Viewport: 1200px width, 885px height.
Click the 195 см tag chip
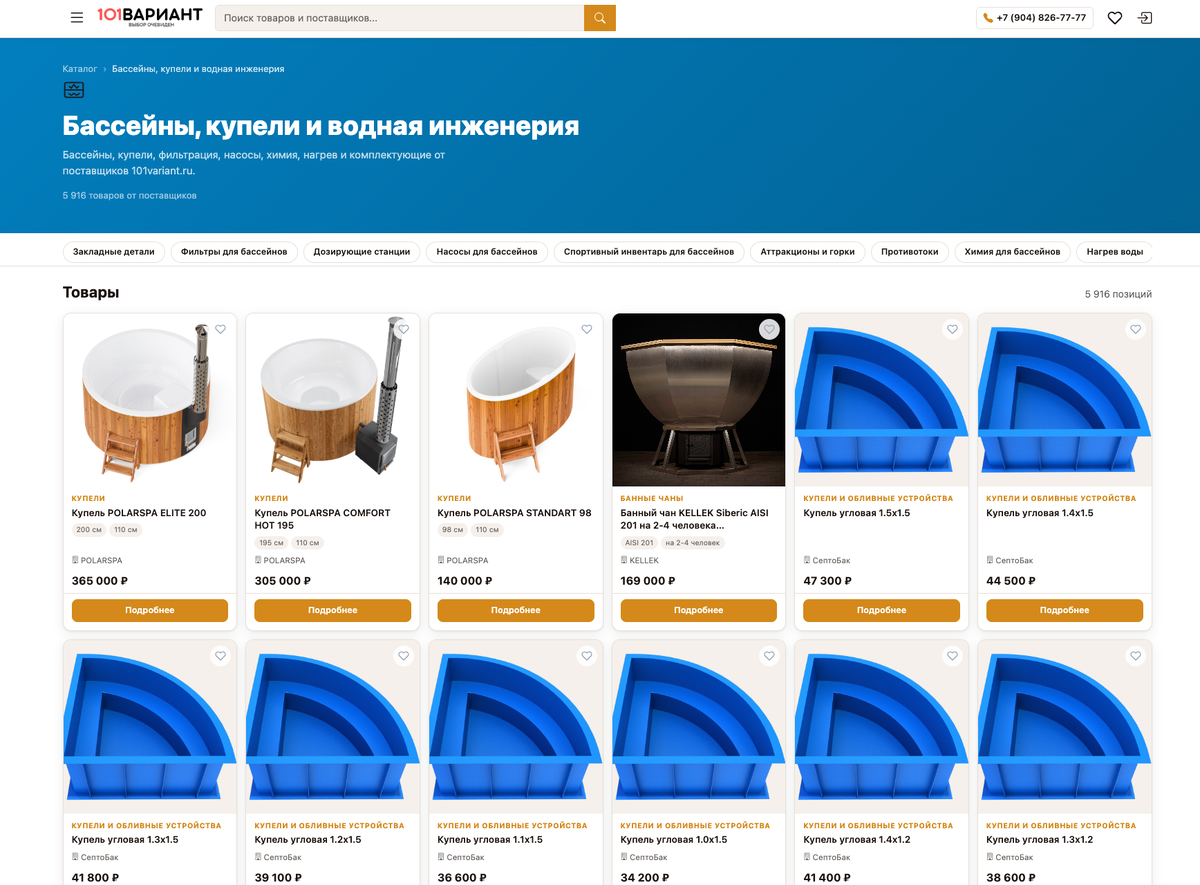click(x=272, y=543)
